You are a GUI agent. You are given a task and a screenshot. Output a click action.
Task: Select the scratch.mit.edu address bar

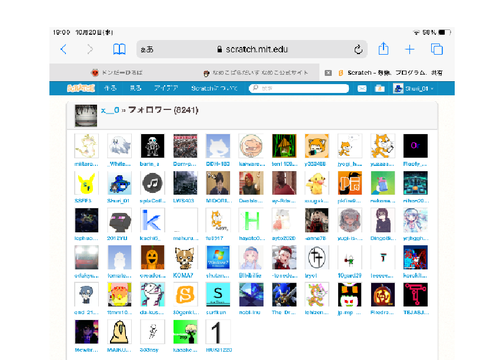(x=252, y=49)
